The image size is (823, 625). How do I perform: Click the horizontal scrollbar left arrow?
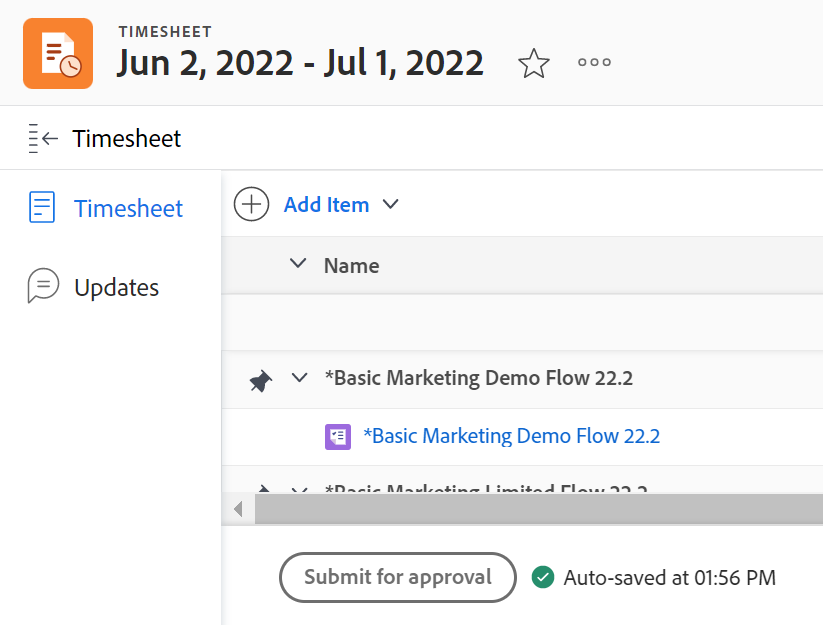point(238,509)
